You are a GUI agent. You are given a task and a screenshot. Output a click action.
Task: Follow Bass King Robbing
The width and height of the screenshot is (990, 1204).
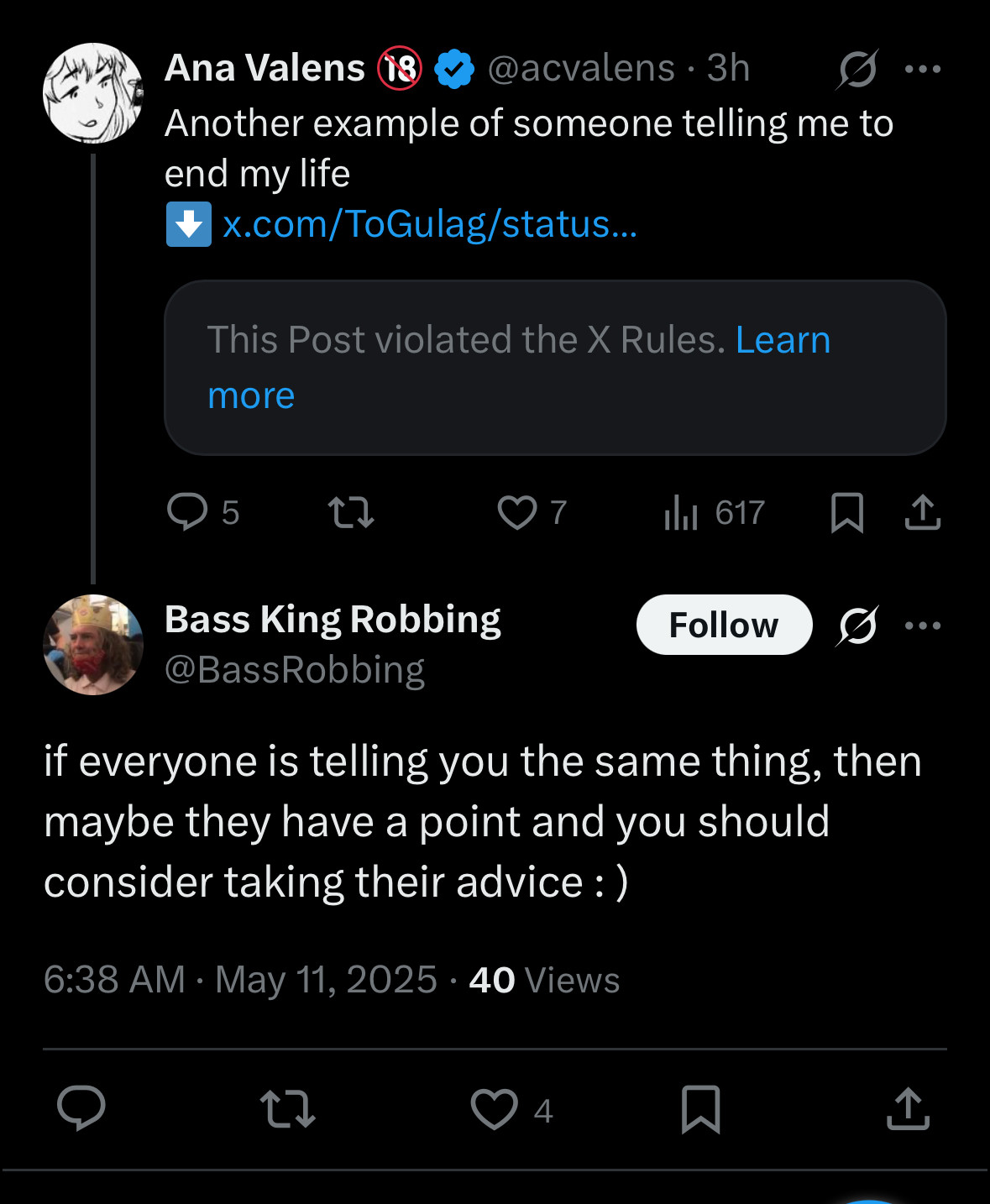[x=724, y=625]
